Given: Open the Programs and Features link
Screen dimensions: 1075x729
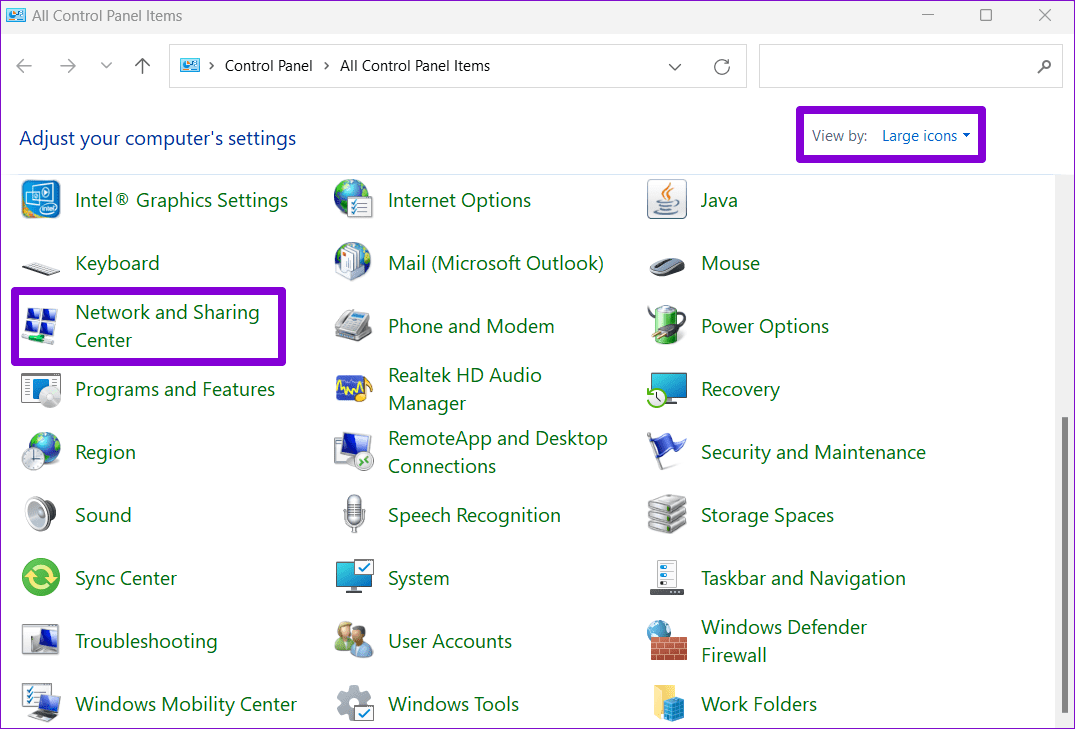Looking at the screenshot, I should coord(175,389).
